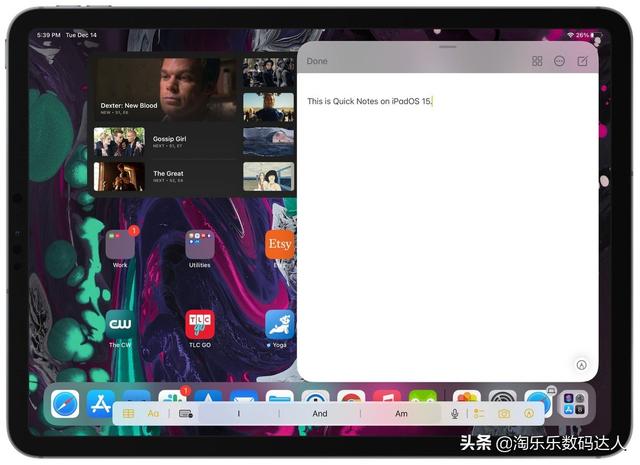Open Safari from the dock
The width and height of the screenshot is (640, 465).
tap(65, 403)
